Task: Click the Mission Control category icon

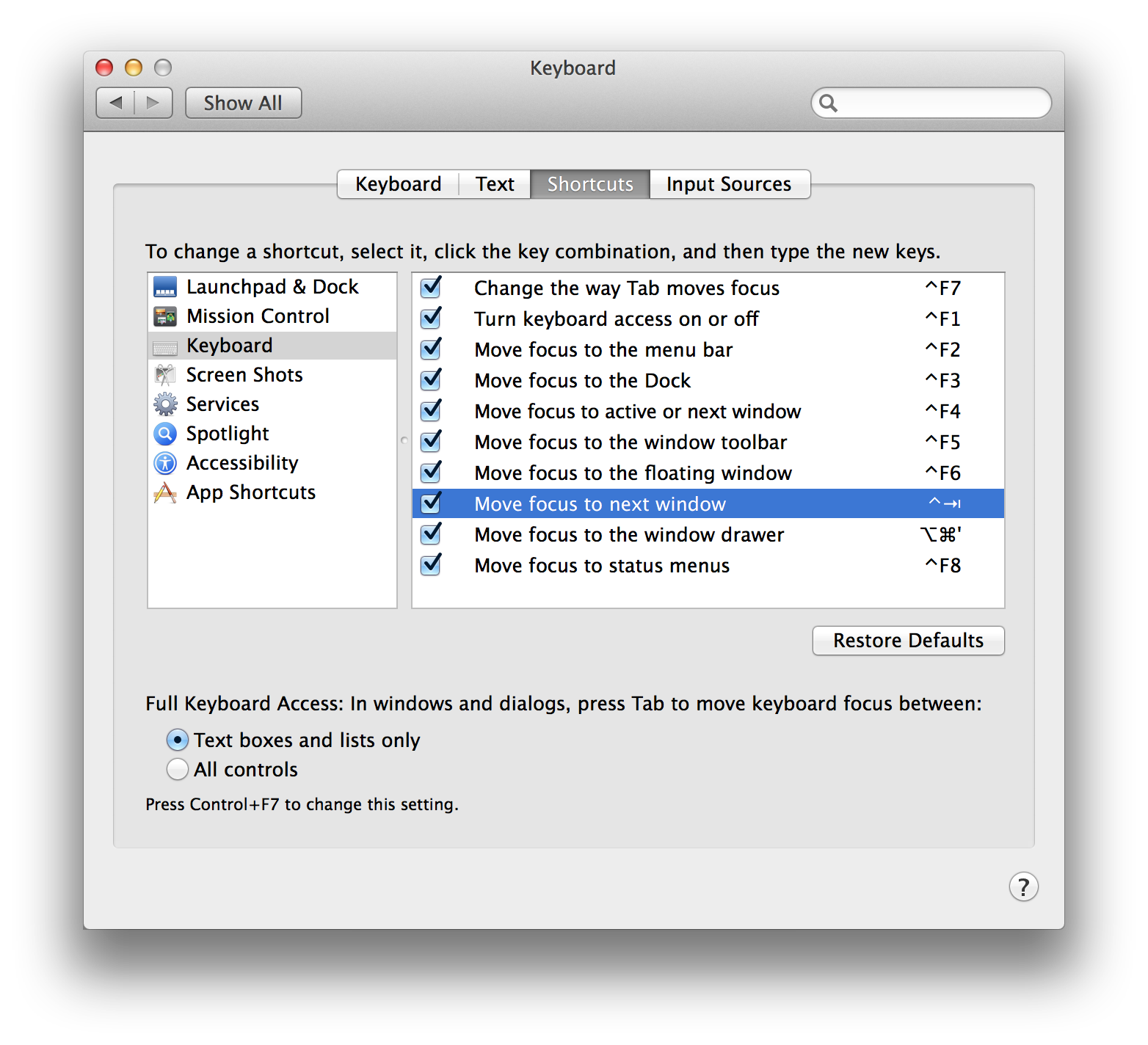Action: [x=165, y=316]
